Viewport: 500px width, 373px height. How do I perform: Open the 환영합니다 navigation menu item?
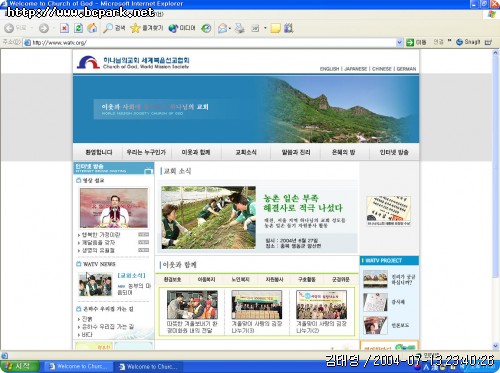pos(99,152)
